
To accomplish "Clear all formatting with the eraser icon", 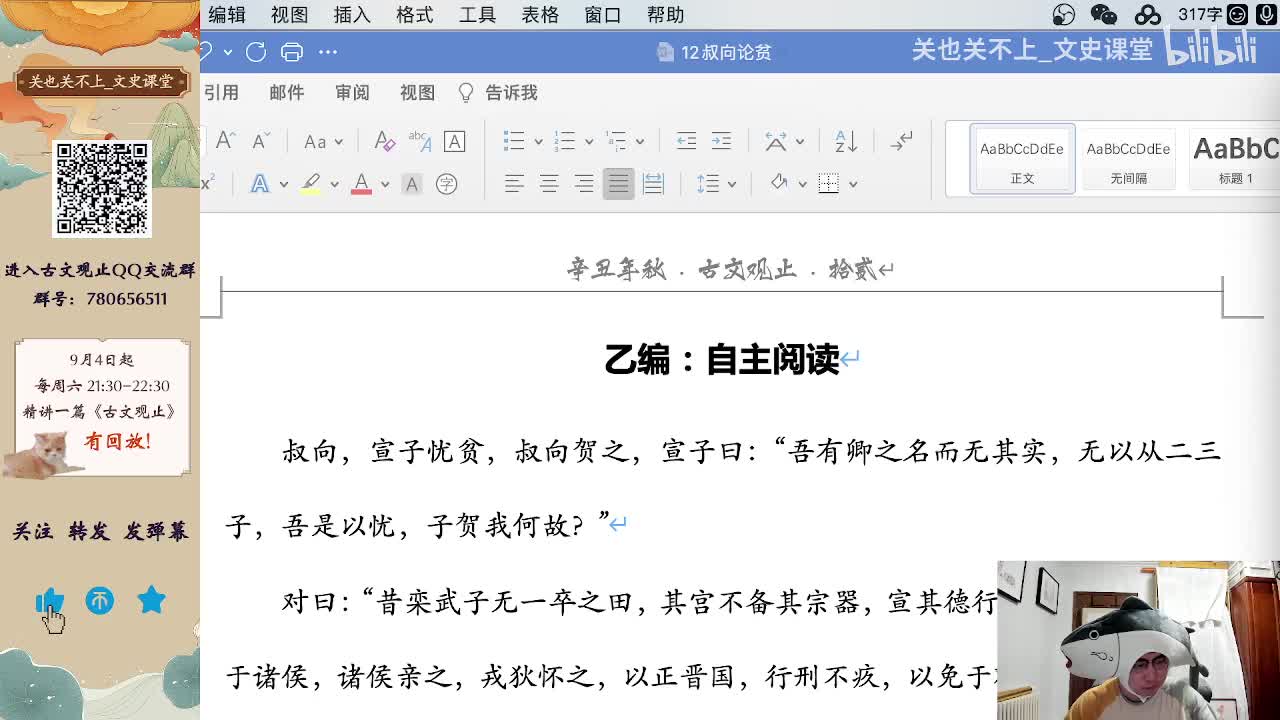I will click(x=384, y=141).
